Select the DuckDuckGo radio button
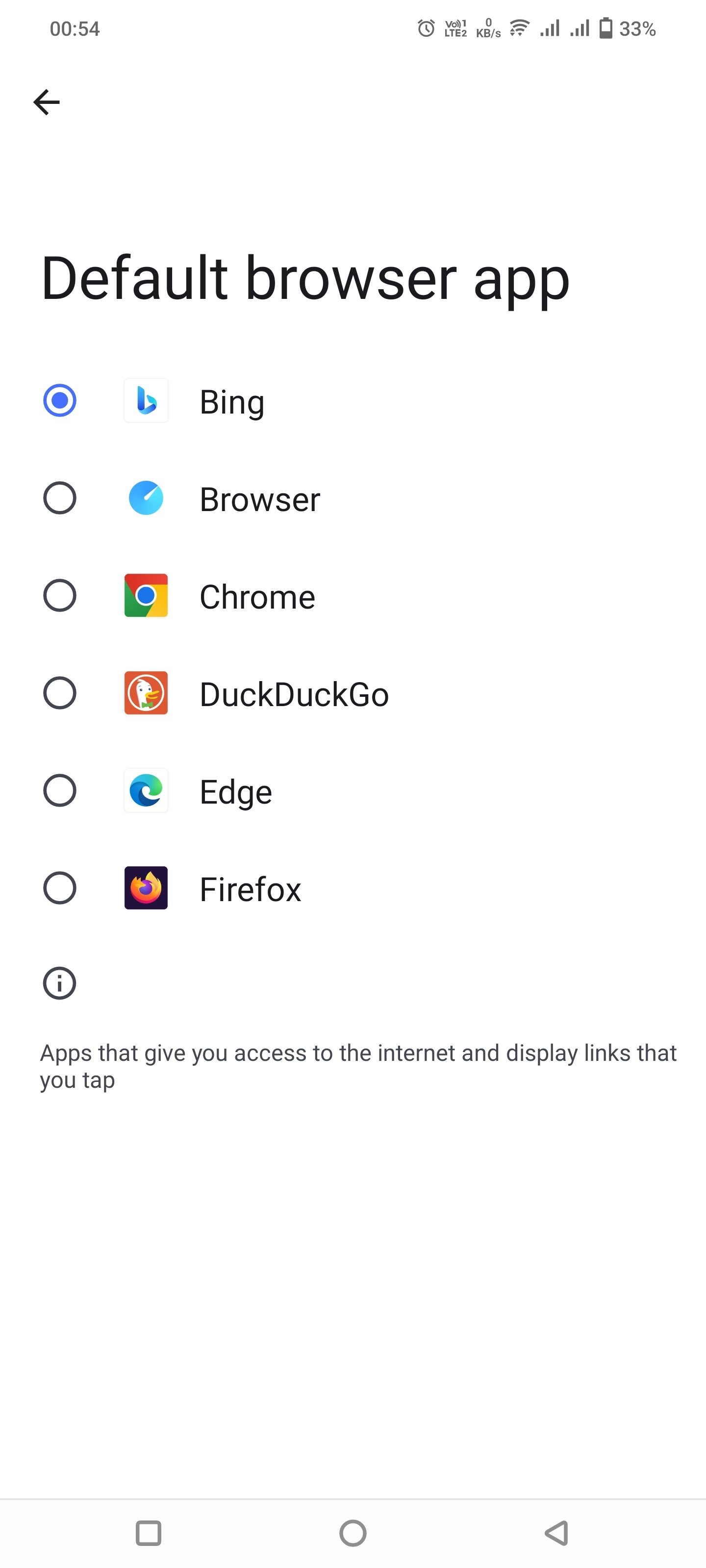Viewport: 706px width, 1568px height. coord(60,693)
